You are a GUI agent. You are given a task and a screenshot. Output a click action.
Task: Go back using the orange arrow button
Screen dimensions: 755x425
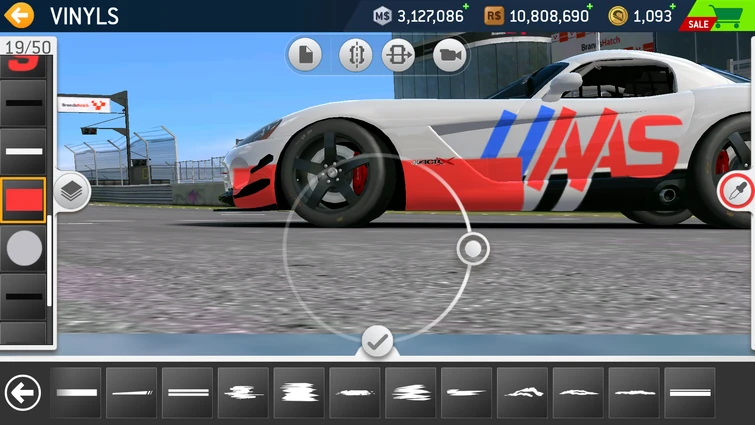click(x=19, y=15)
